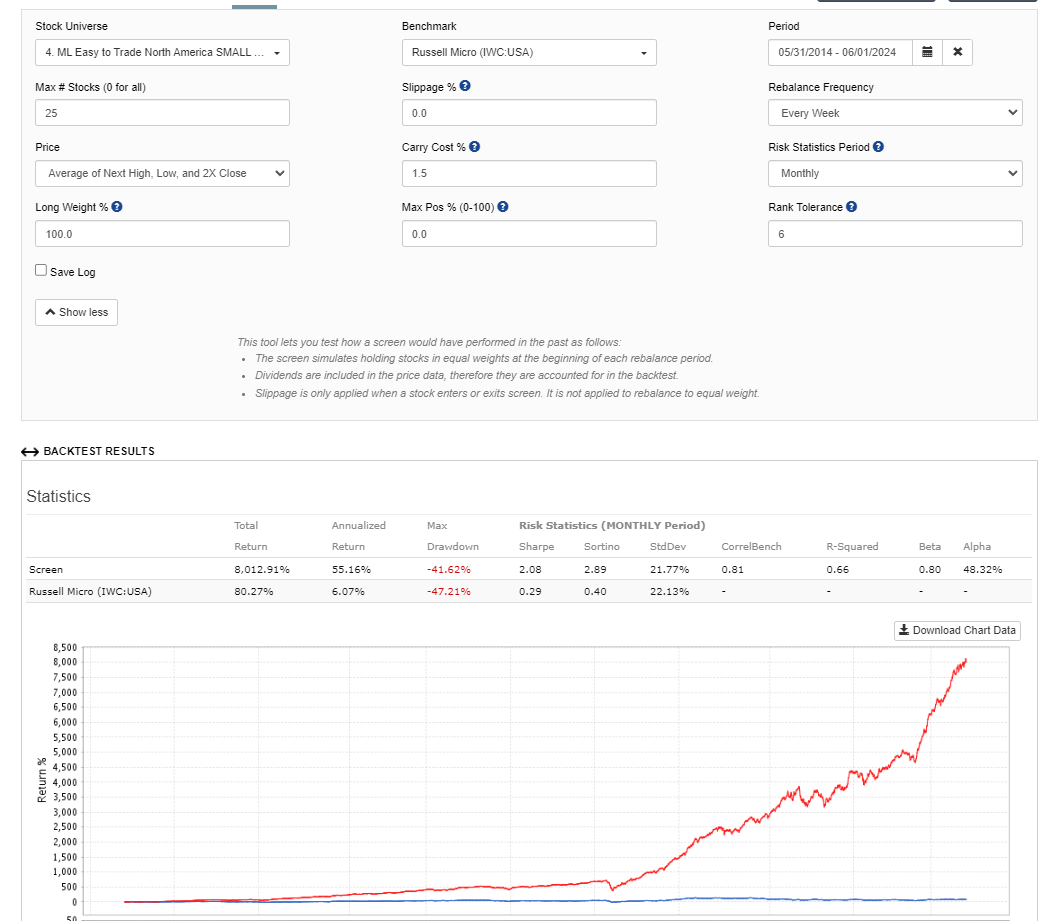Click the Max # Stocks input field

(162, 113)
